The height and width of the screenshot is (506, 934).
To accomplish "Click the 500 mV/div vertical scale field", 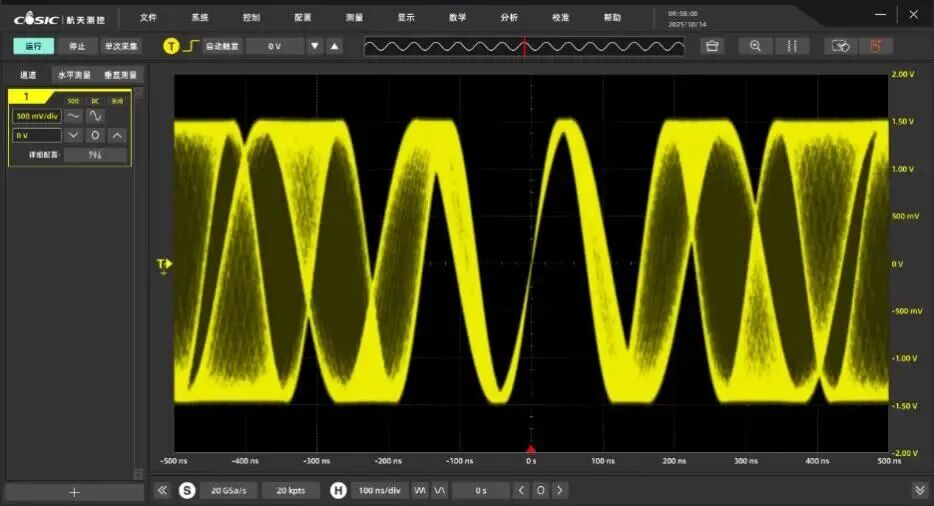I will tap(37, 116).
